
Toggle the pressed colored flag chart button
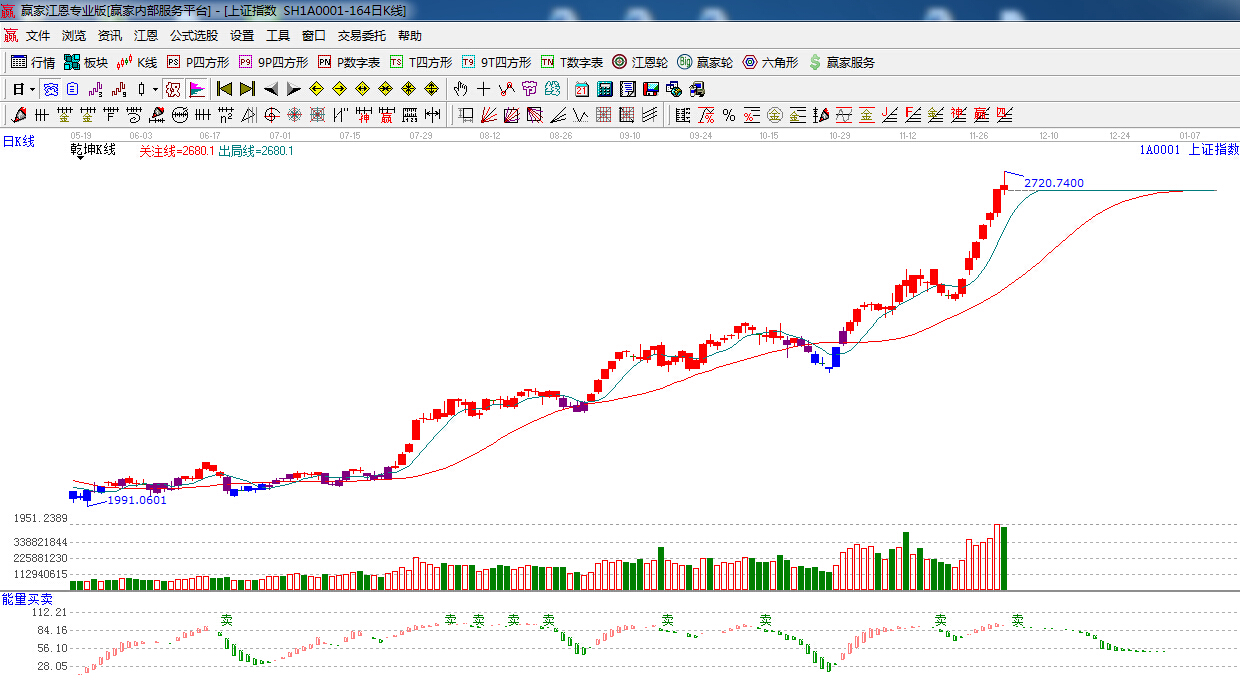coord(197,89)
